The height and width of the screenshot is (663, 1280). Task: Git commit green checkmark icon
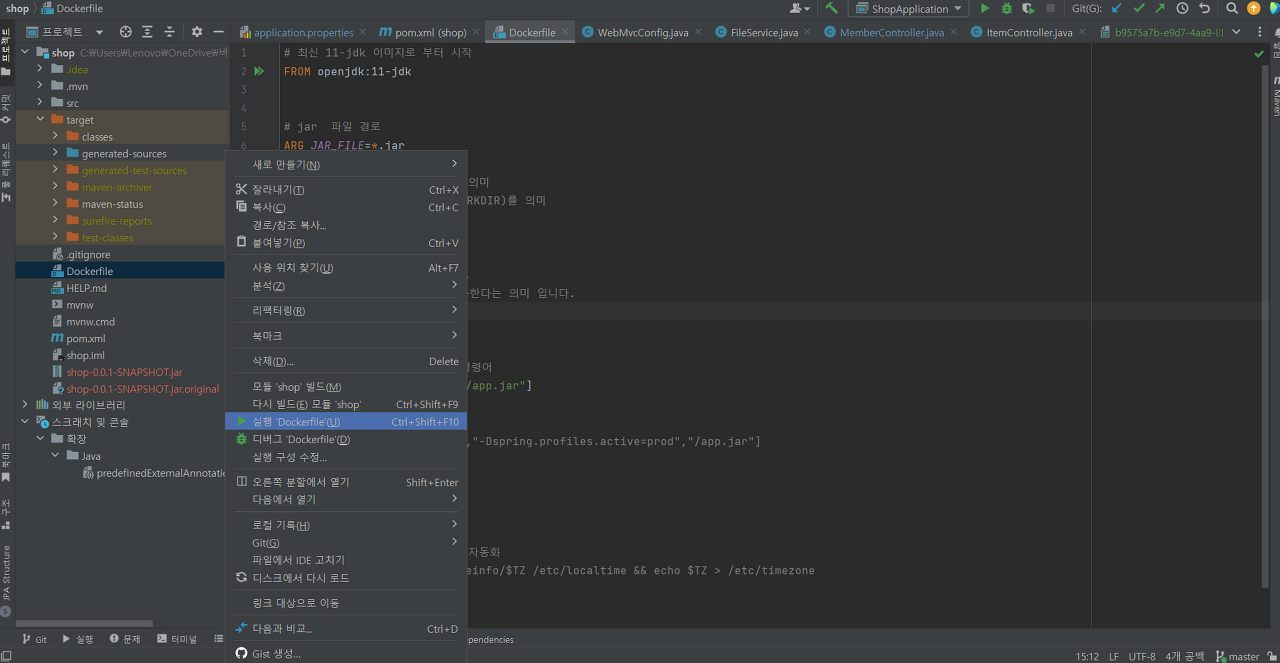click(1139, 8)
